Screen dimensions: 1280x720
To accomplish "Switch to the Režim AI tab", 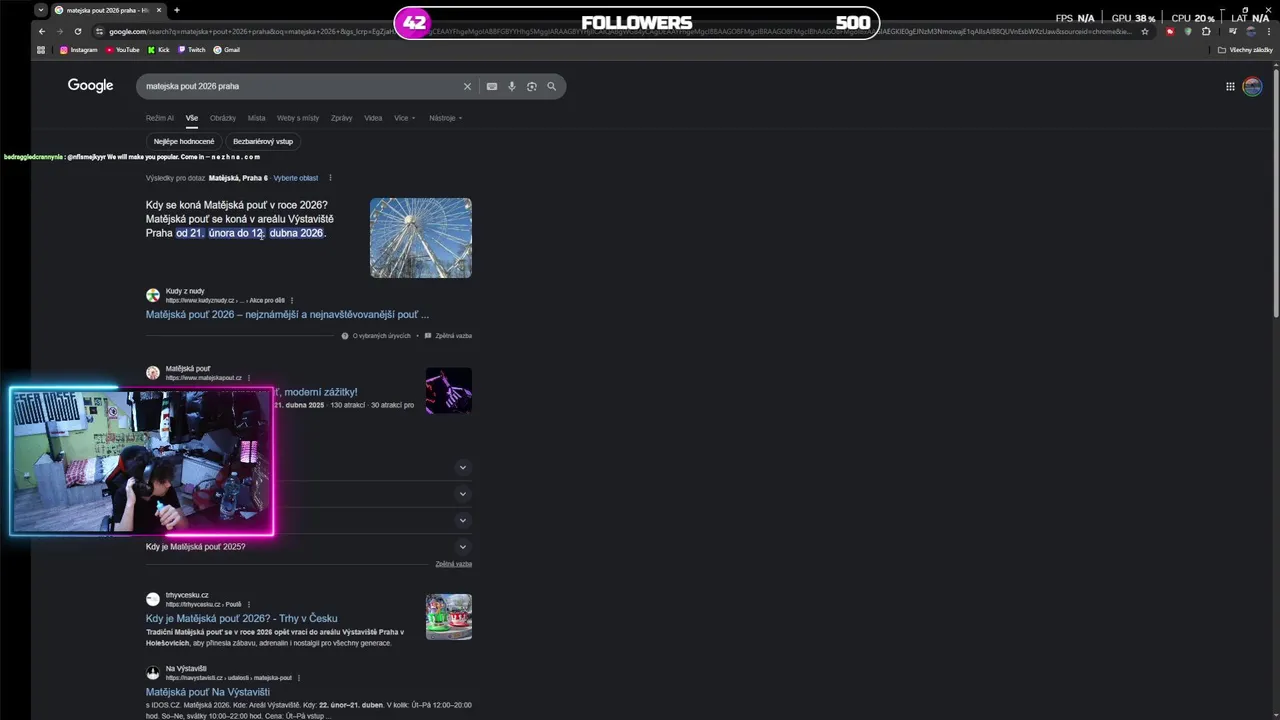I will tap(160, 118).
